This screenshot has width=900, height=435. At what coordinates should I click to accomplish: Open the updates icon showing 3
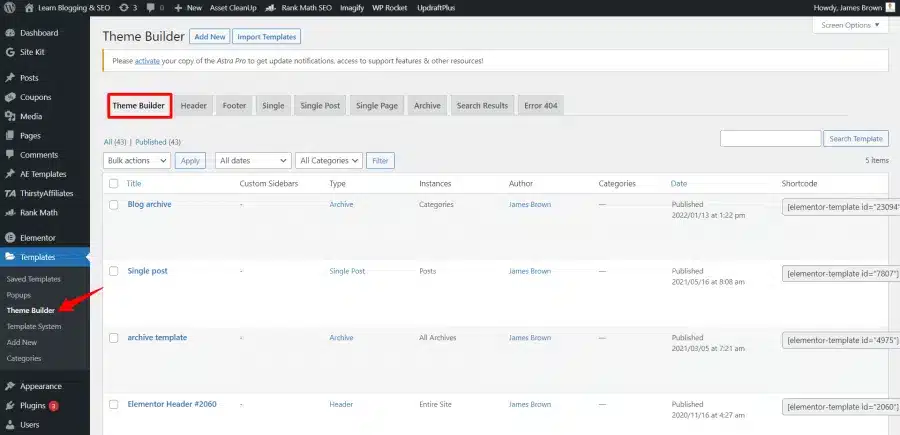click(123, 8)
